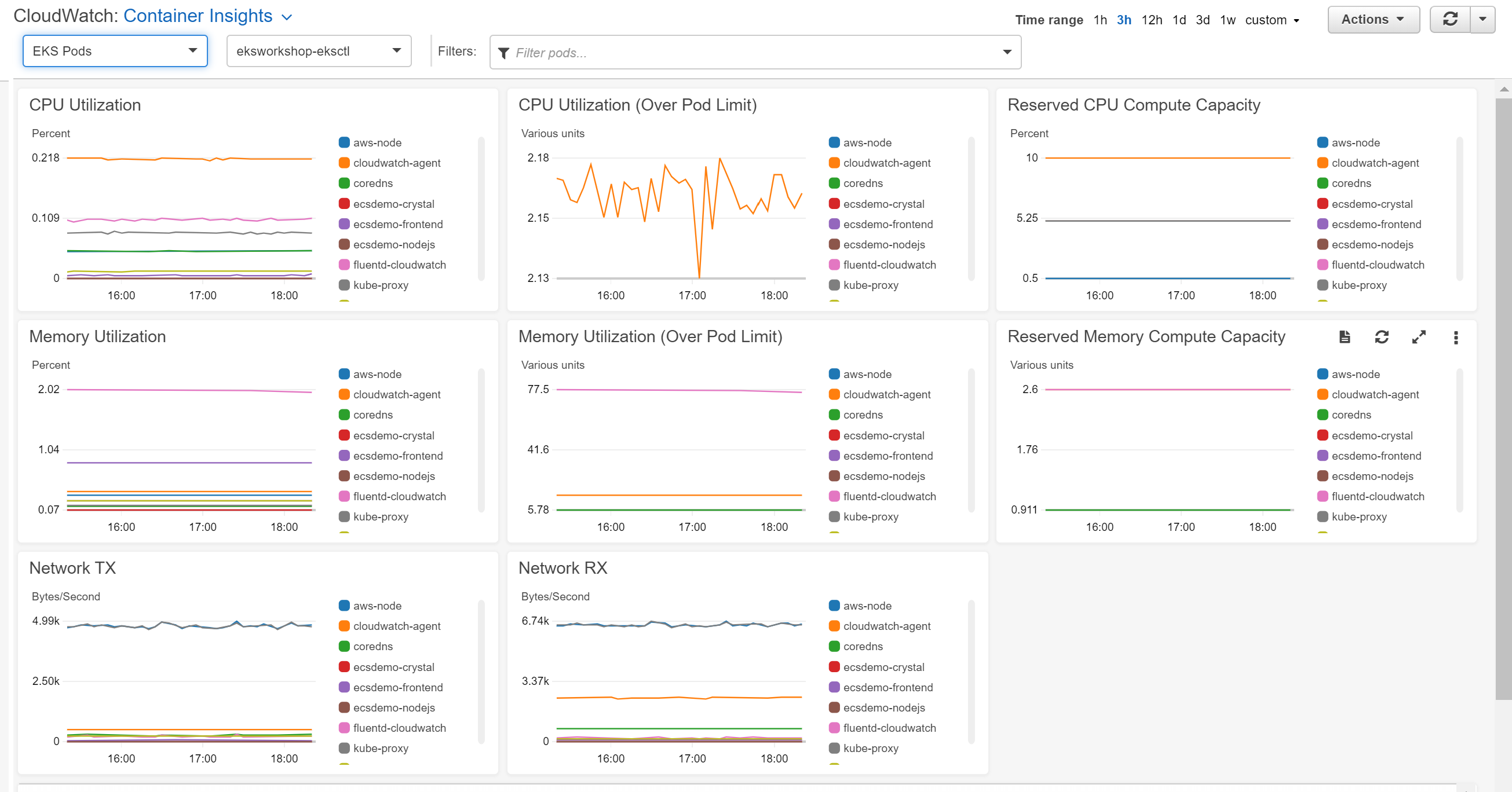Screen dimensions: 1512x792
Task: Select the 12h time range
Action: point(1152,20)
